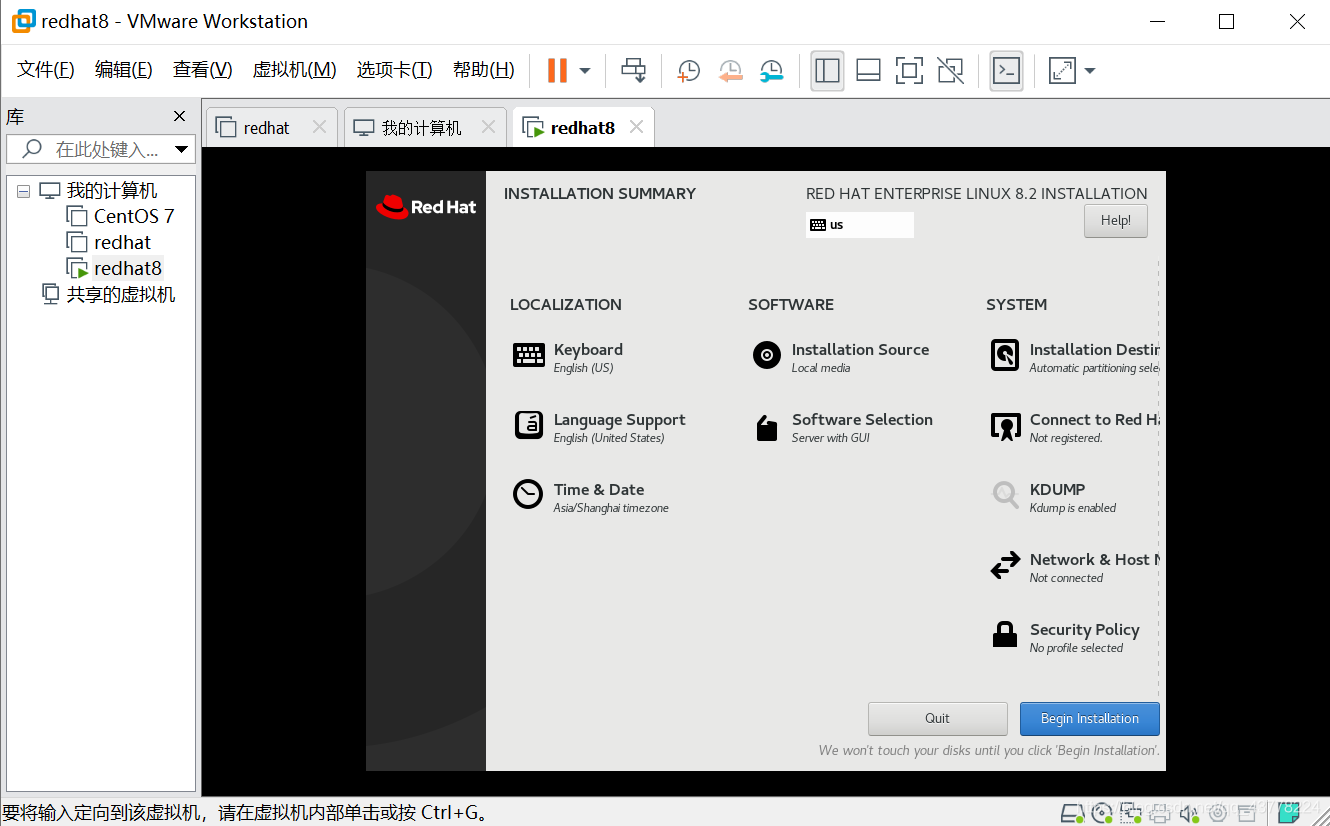Click CD/DVD drive status bar icon
The width and height of the screenshot is (1330, 826).
1102,812
